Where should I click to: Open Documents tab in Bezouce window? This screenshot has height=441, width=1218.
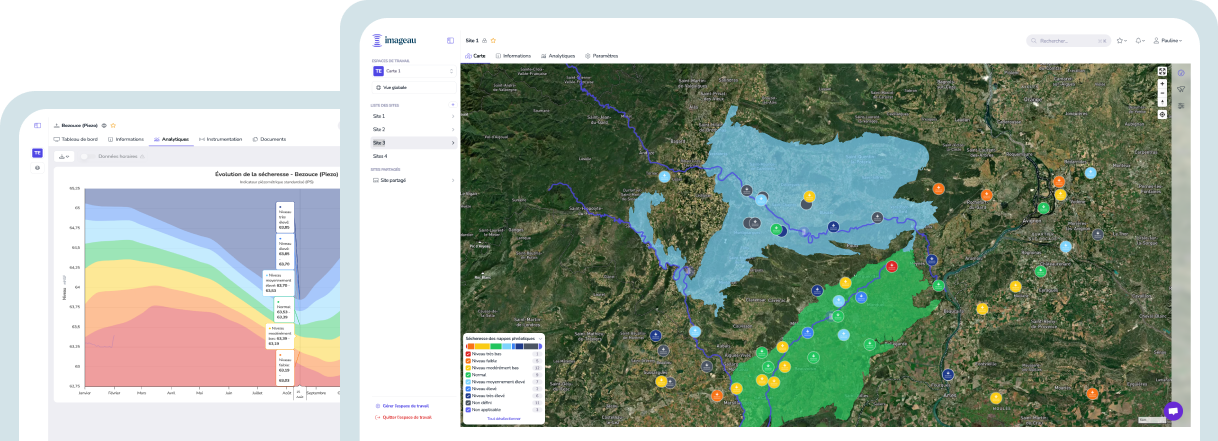click(x=270, y=139)
